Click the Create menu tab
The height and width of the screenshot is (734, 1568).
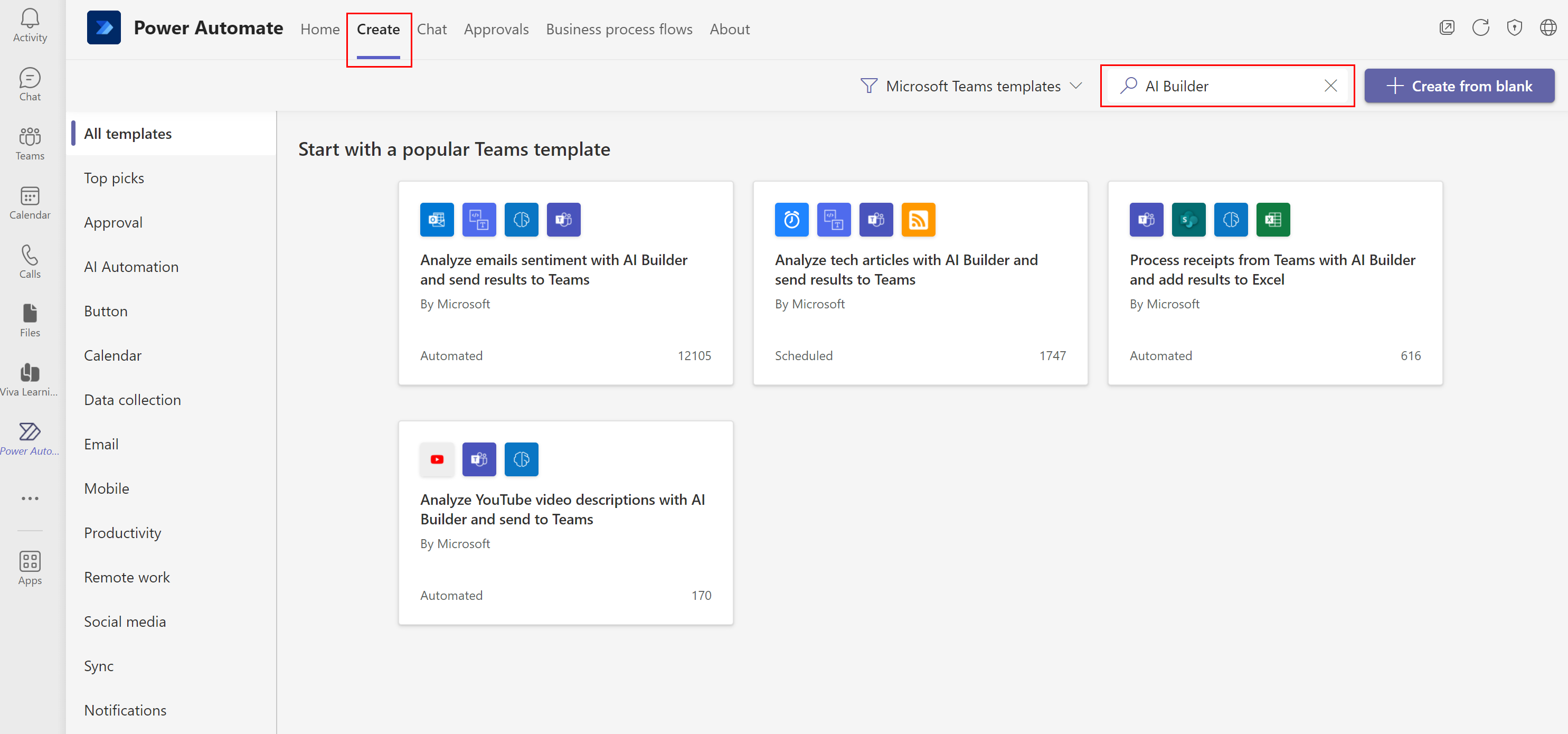pos(378,29)
